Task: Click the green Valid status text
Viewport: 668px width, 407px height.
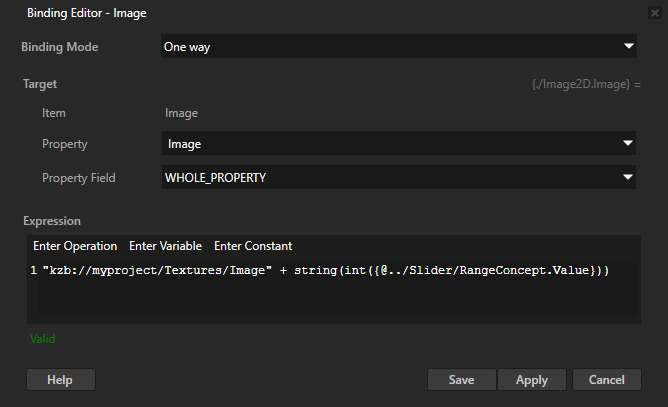Action: [43, 339]
